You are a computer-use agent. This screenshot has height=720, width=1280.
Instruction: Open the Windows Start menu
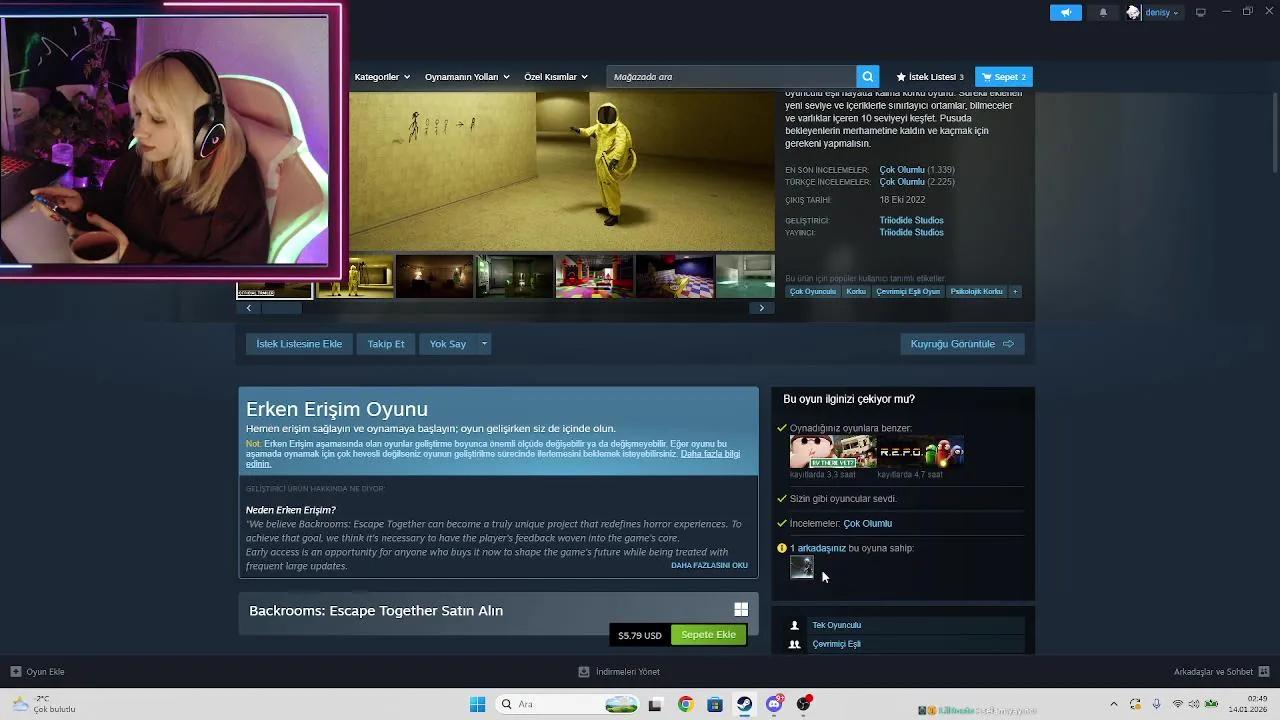[x=477, y=704]
